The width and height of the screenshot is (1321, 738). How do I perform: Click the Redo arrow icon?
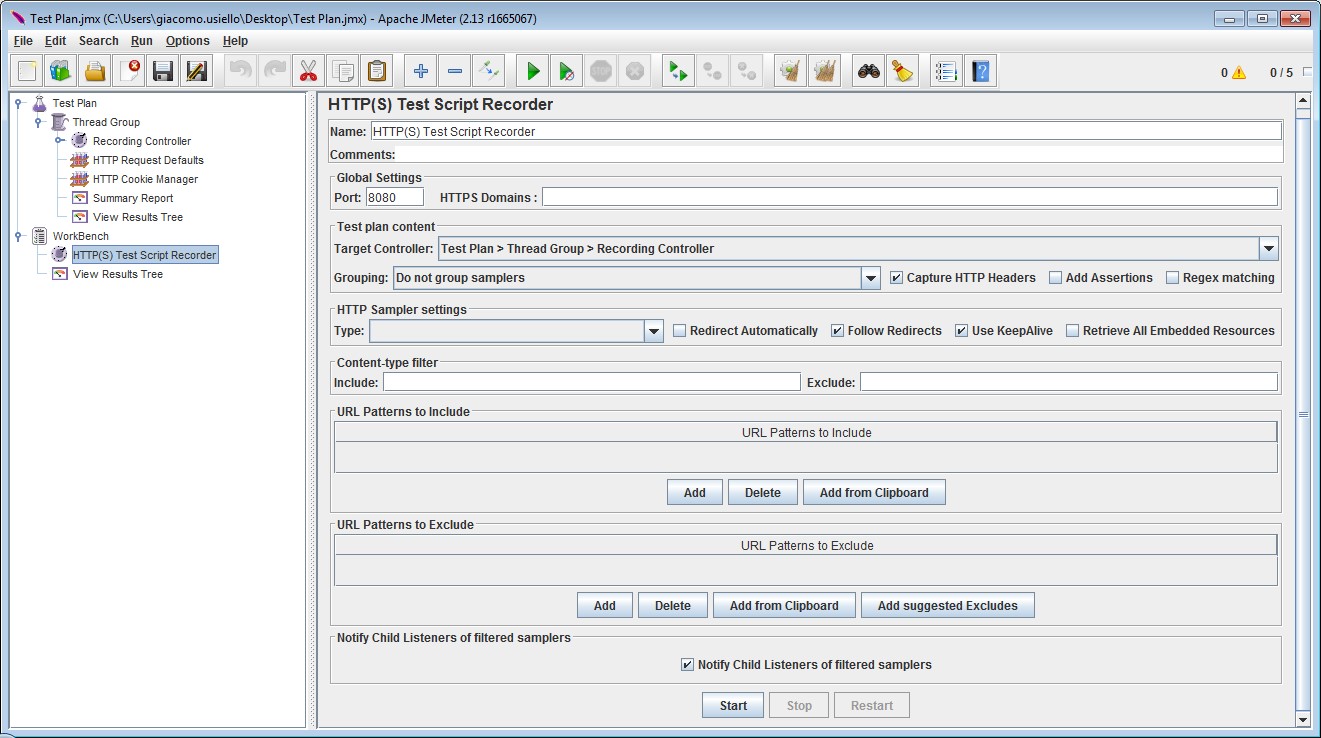tap(274, 71)
